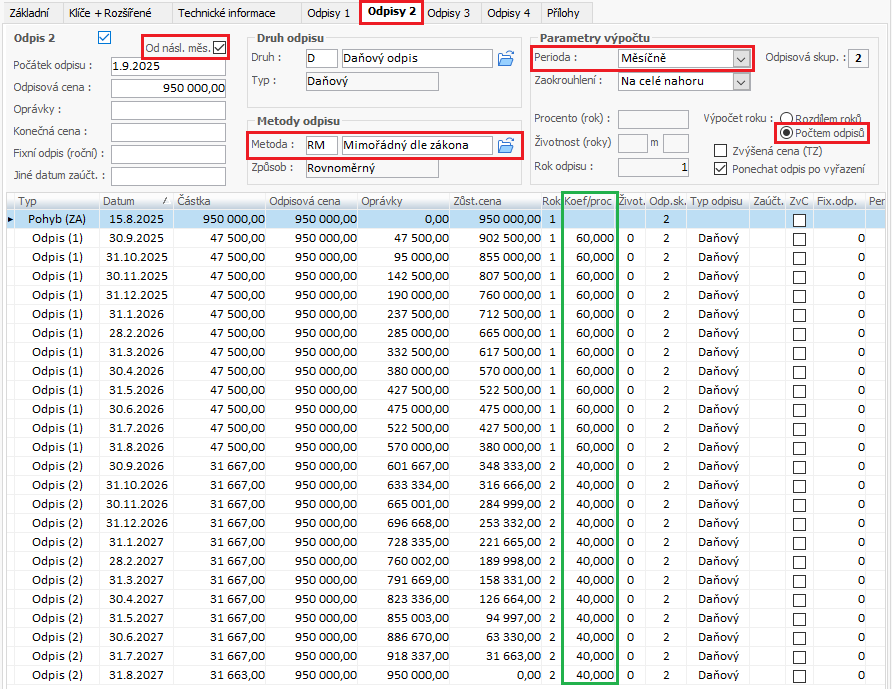Click the Odpisová skup. field
The image size is (892, 689).
click(858, 58)
